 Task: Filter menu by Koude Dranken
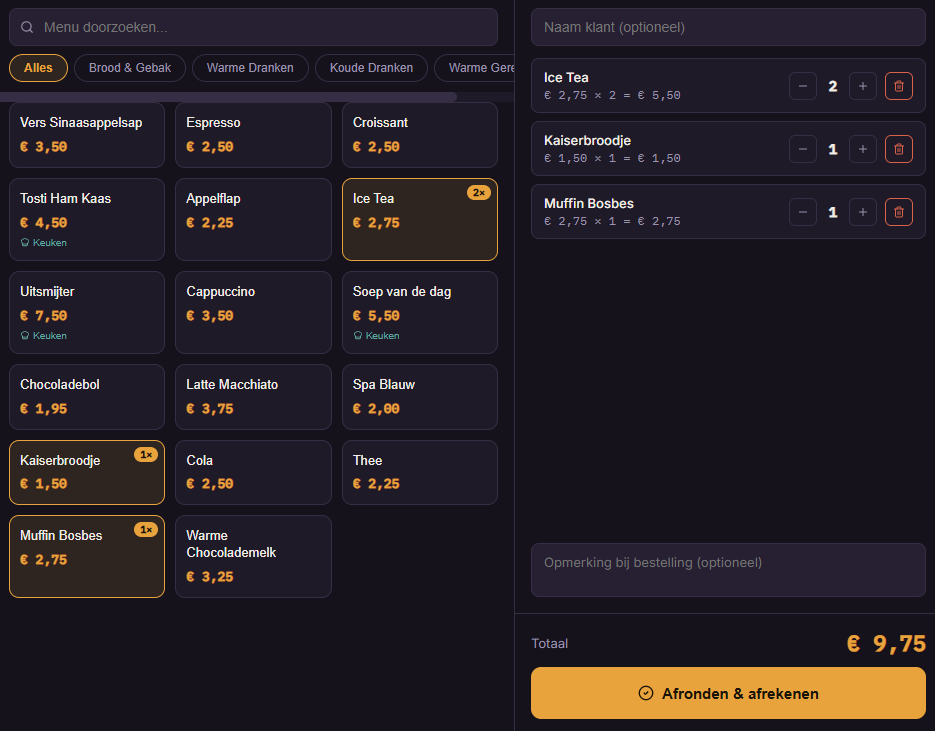371,68
